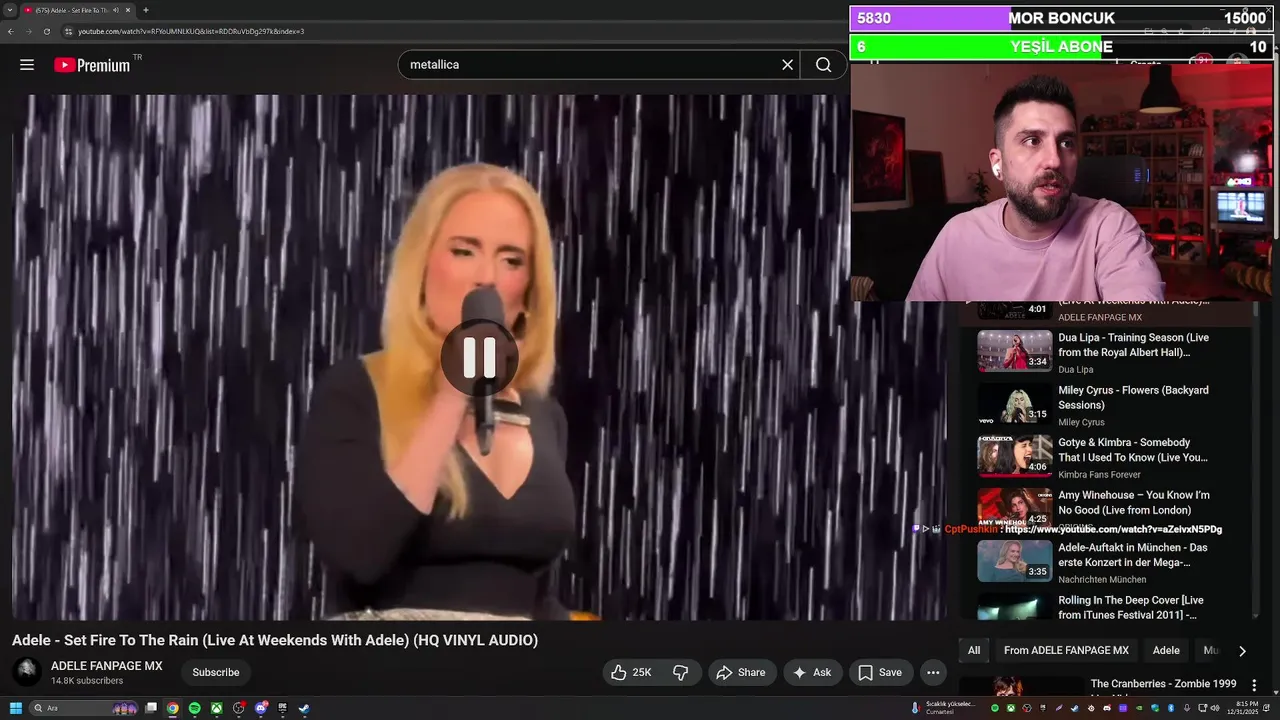Open ADELE FANPAGE MX channel name link
This screenshot has width=1280, height=720.
107,666
